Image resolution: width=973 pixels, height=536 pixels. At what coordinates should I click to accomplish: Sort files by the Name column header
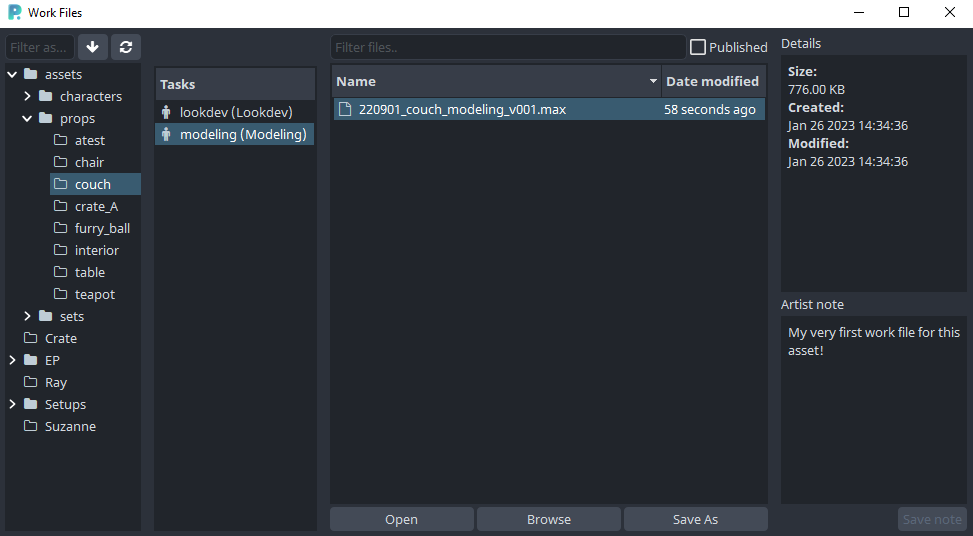coord(490,81)
